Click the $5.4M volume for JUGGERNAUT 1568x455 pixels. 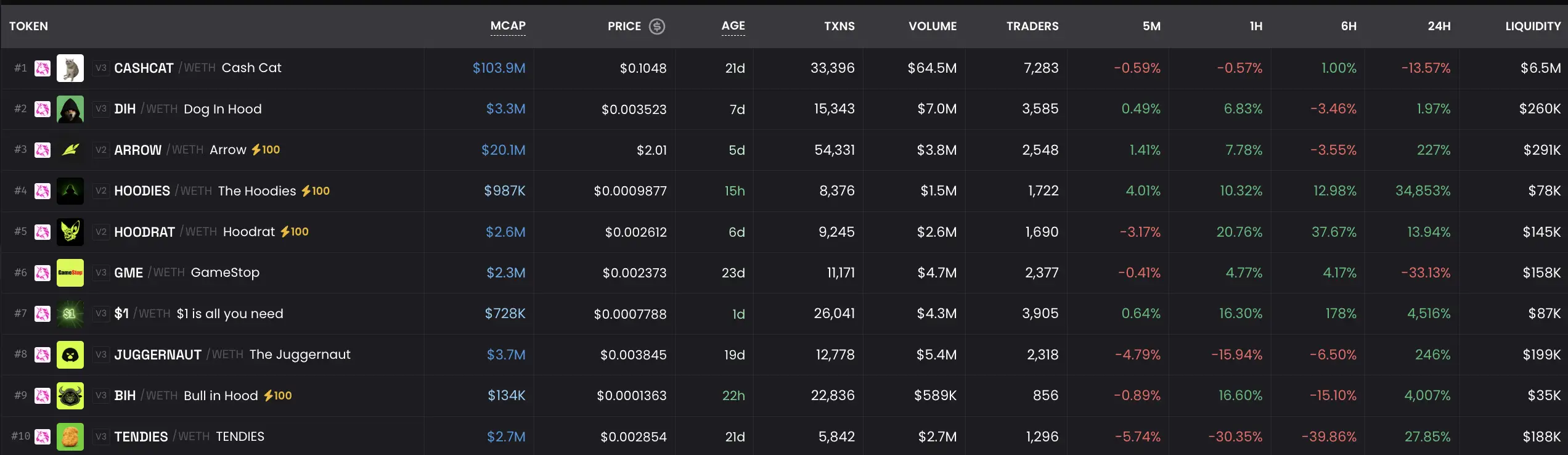(x=936, y=355)
